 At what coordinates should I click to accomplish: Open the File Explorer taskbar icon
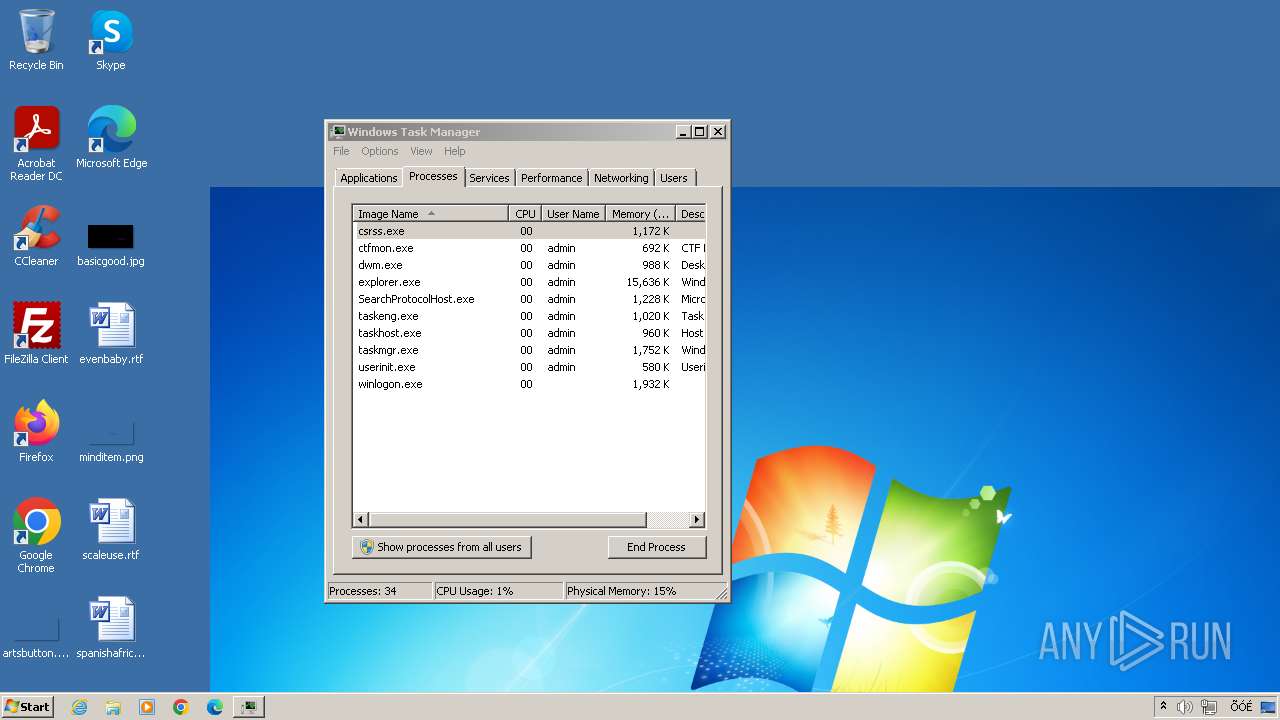coord(113,707)
